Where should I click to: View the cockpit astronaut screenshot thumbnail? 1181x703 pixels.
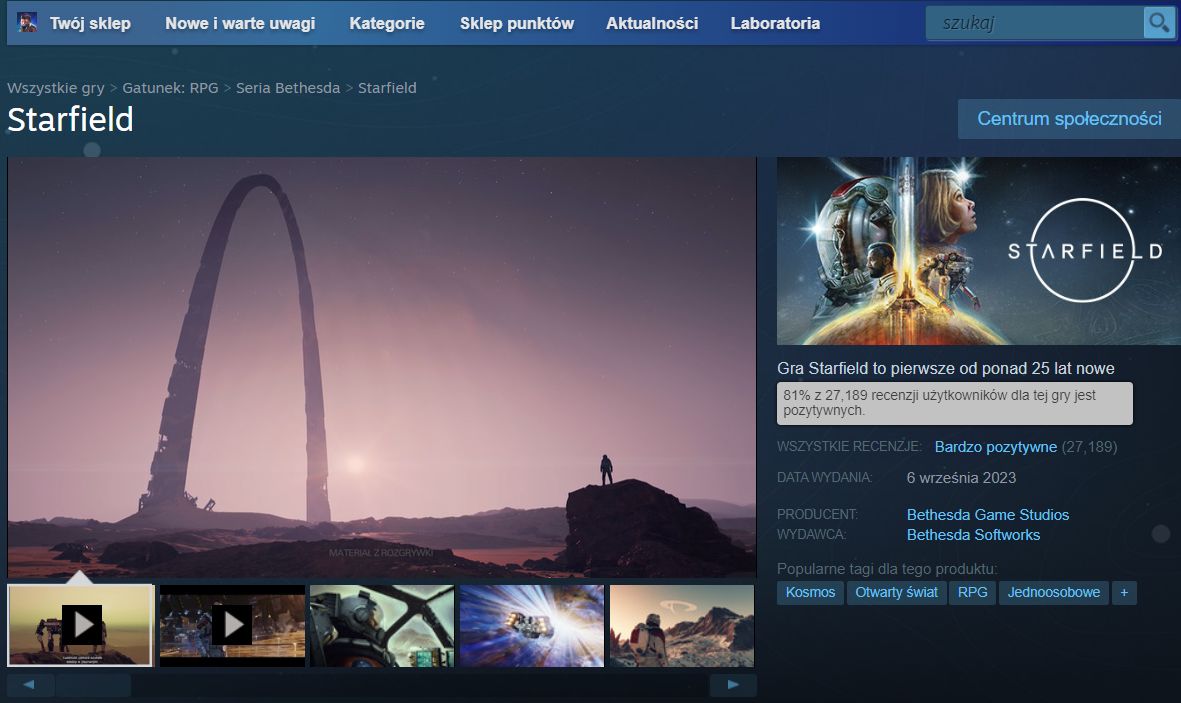(382, 625)
